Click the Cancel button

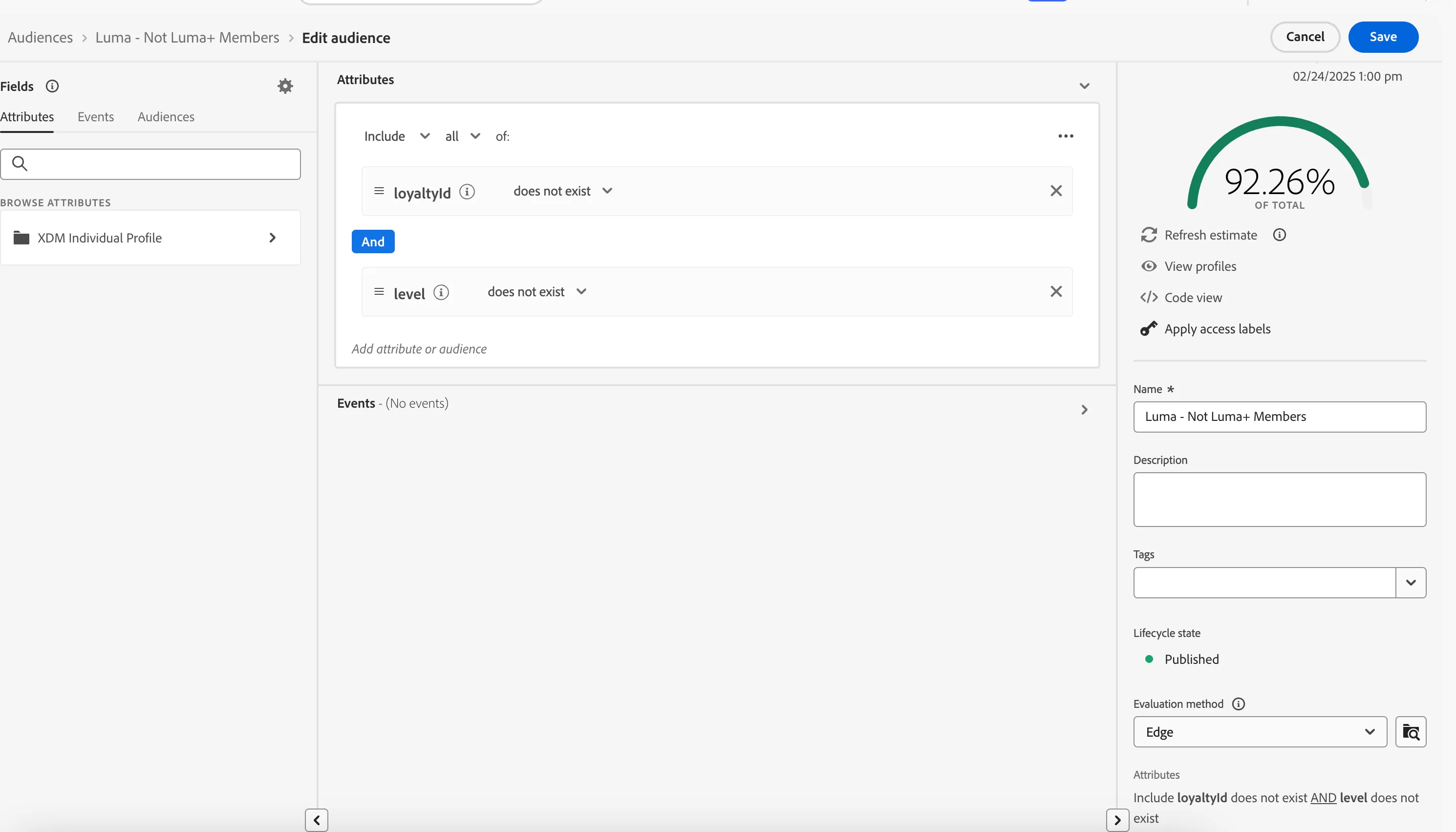coord(1305,37)
